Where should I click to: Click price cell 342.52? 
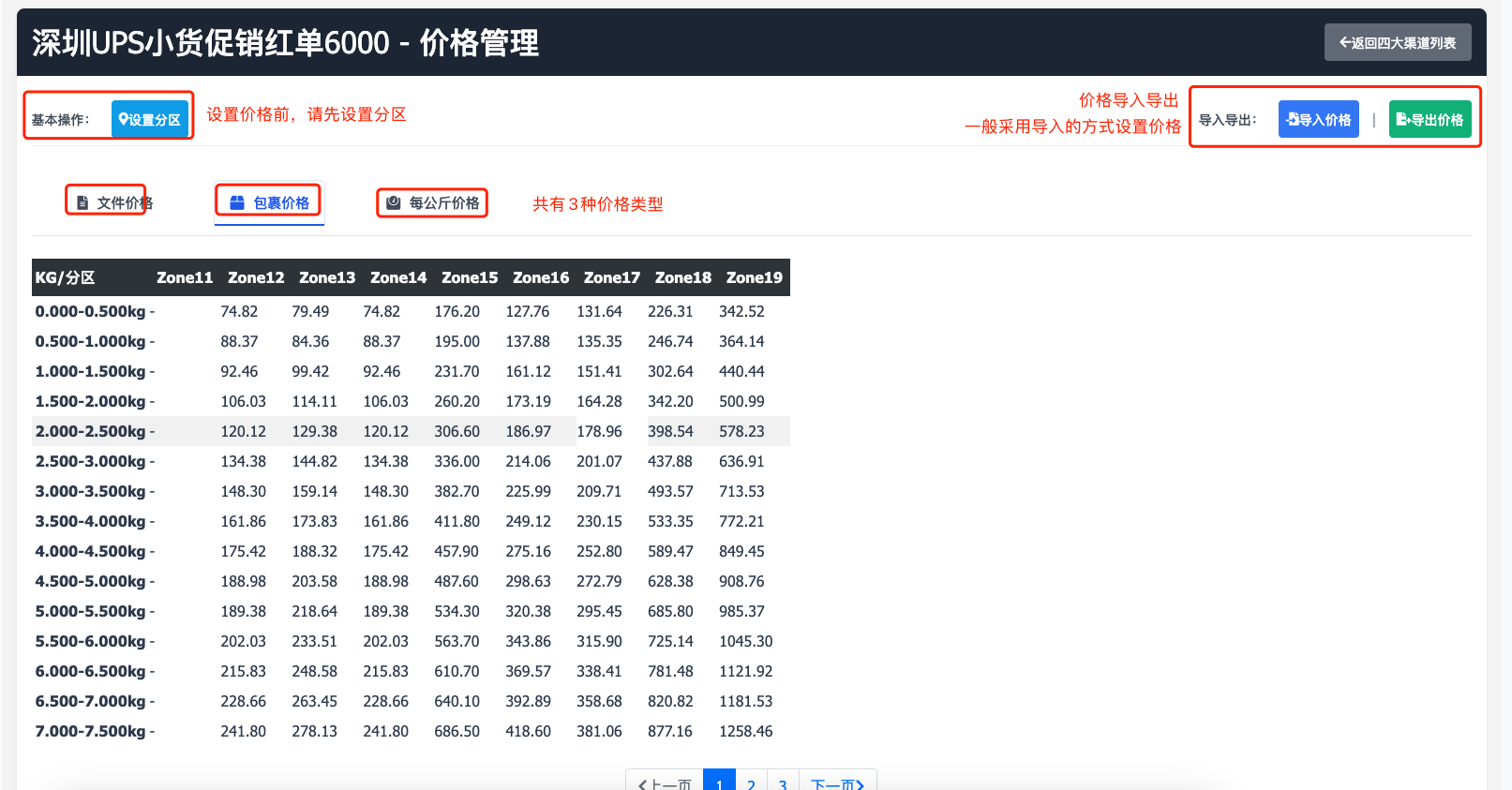tap(741, 311)
